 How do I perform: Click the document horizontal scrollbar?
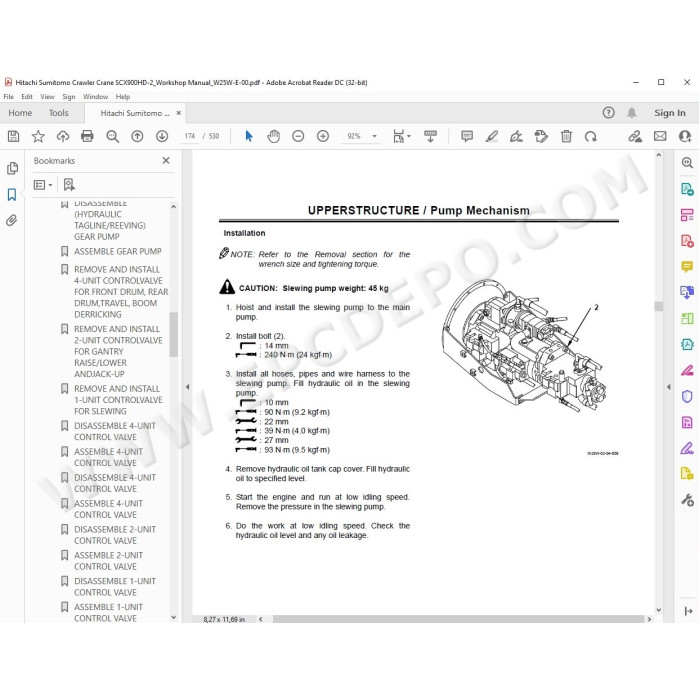pos(458,619)
